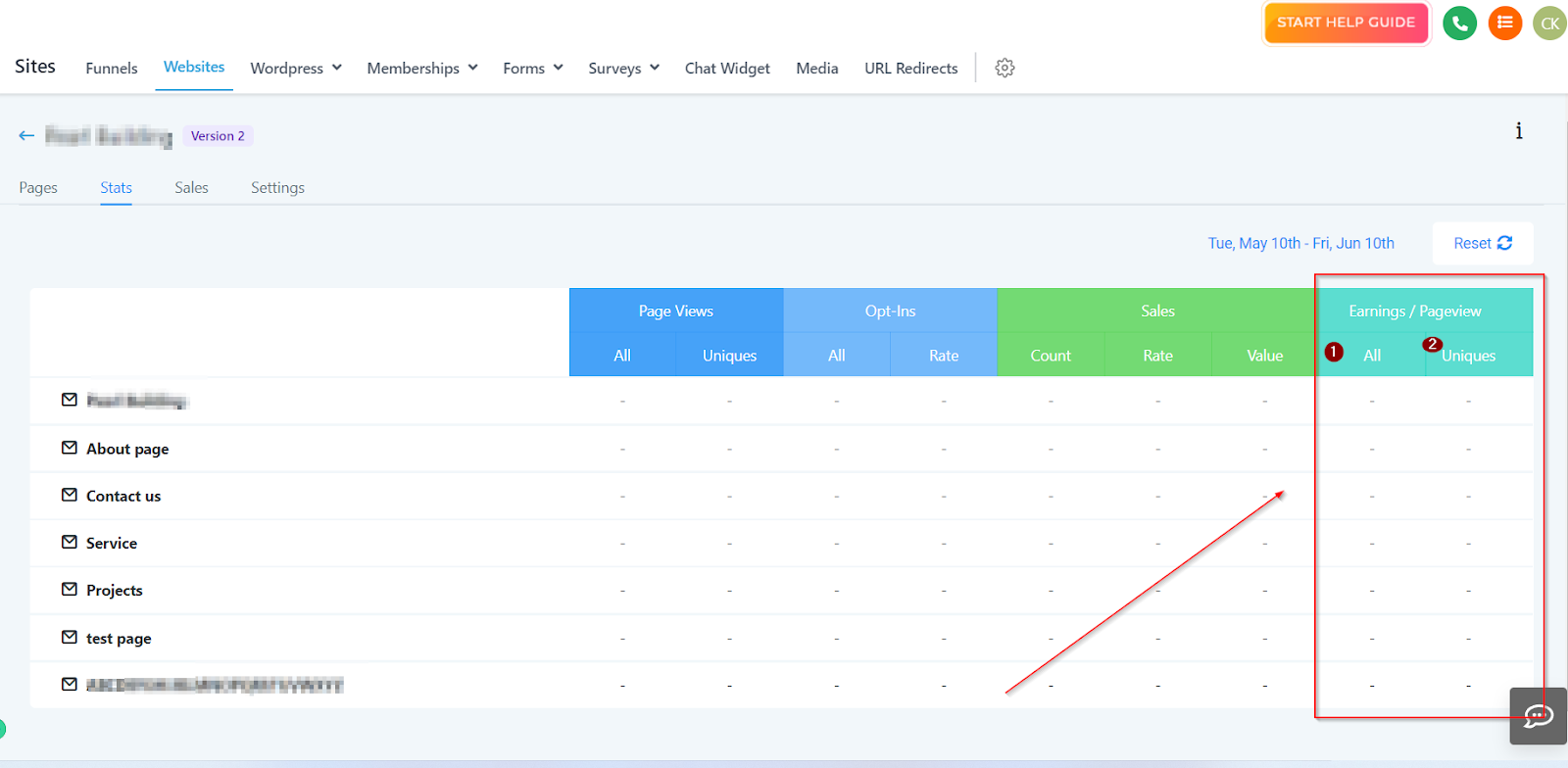Expand the Forms dropdown
1568x768 pixels.
click(533, 68)
